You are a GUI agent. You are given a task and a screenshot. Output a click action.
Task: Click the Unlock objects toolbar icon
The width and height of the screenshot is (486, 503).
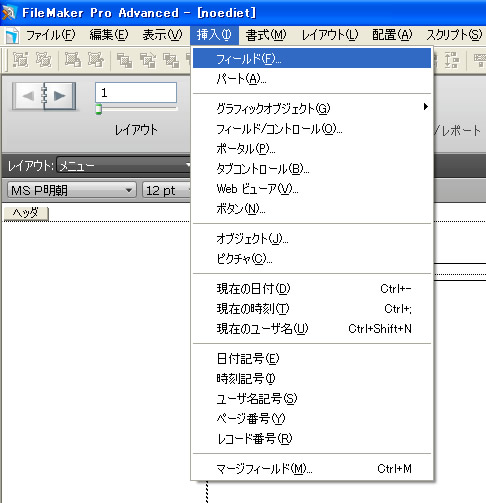coord(96,60)
